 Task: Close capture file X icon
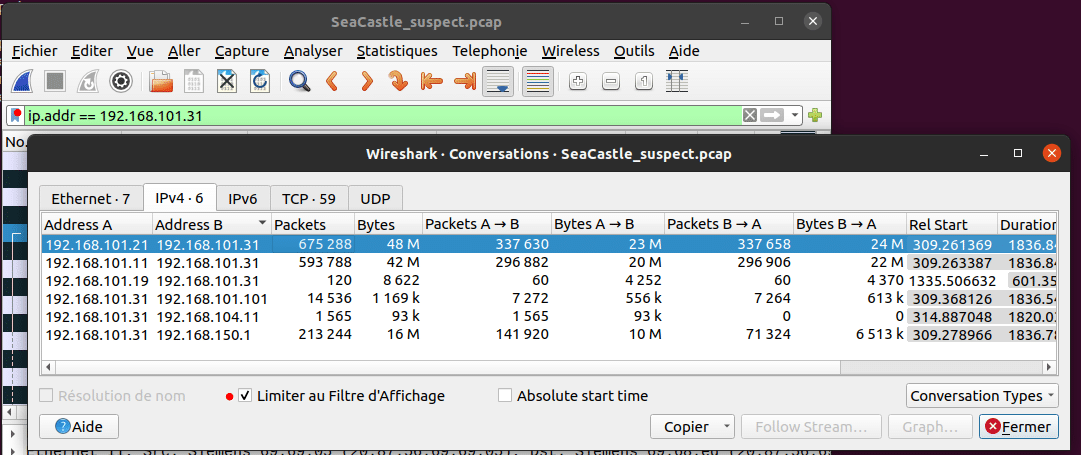click(228, 81)
